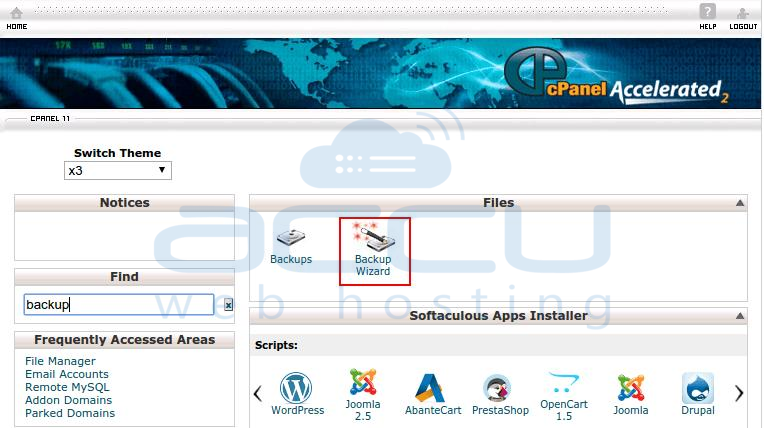The width and height of the screenshot is (764, 428).
Task: Open the Parked Domains link
Action: (x=70, y=413)
